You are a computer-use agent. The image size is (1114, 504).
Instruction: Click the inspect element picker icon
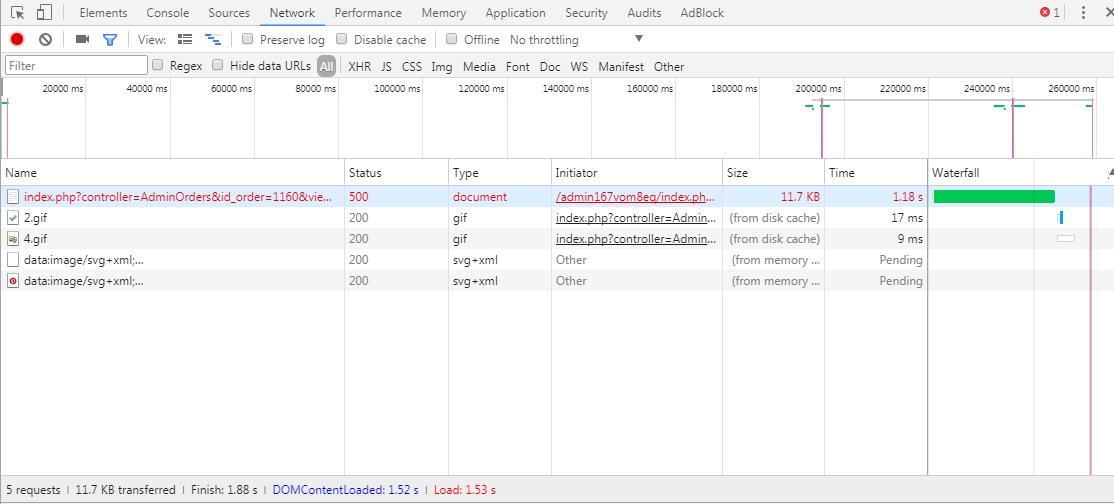pos(17,13)
